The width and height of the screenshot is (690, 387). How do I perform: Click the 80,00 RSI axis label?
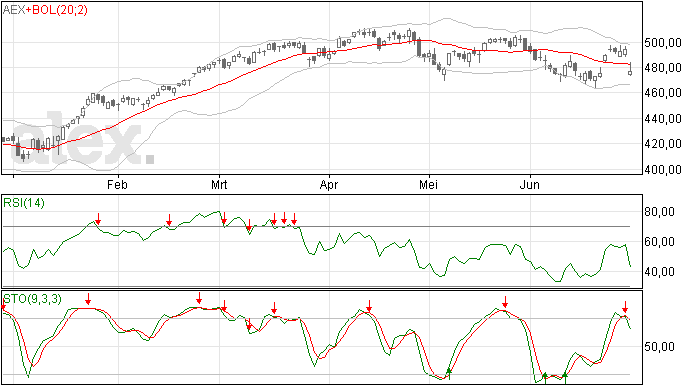[659, 212]
